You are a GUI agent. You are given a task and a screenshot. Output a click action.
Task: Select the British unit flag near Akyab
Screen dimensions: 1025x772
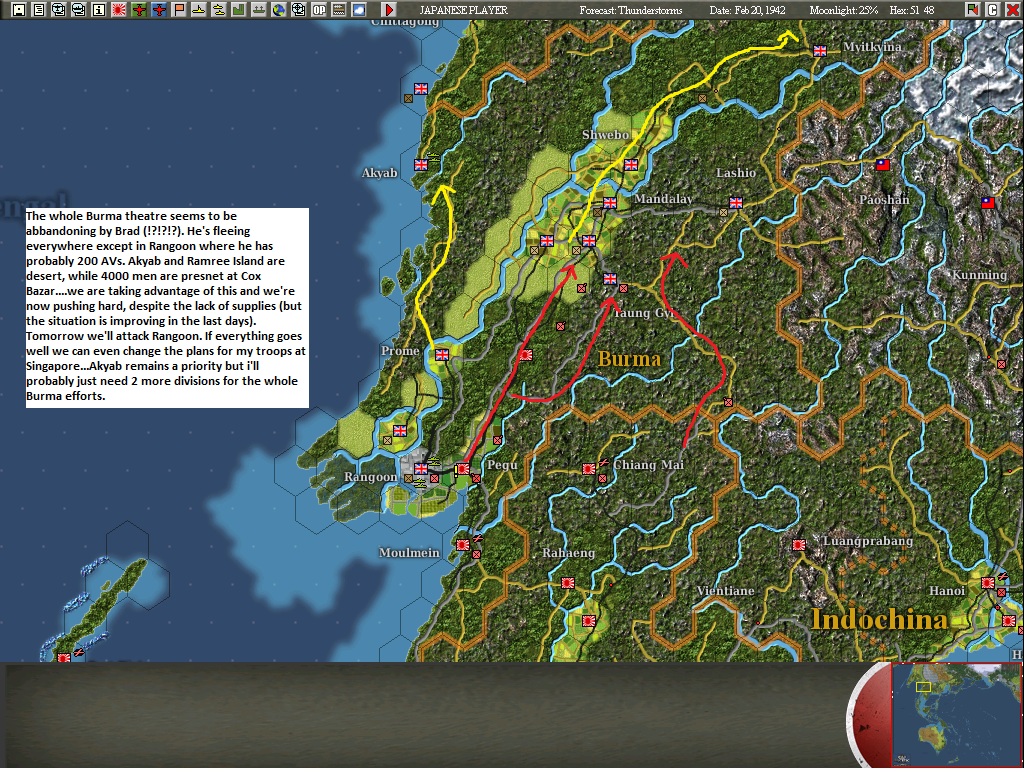421,165
